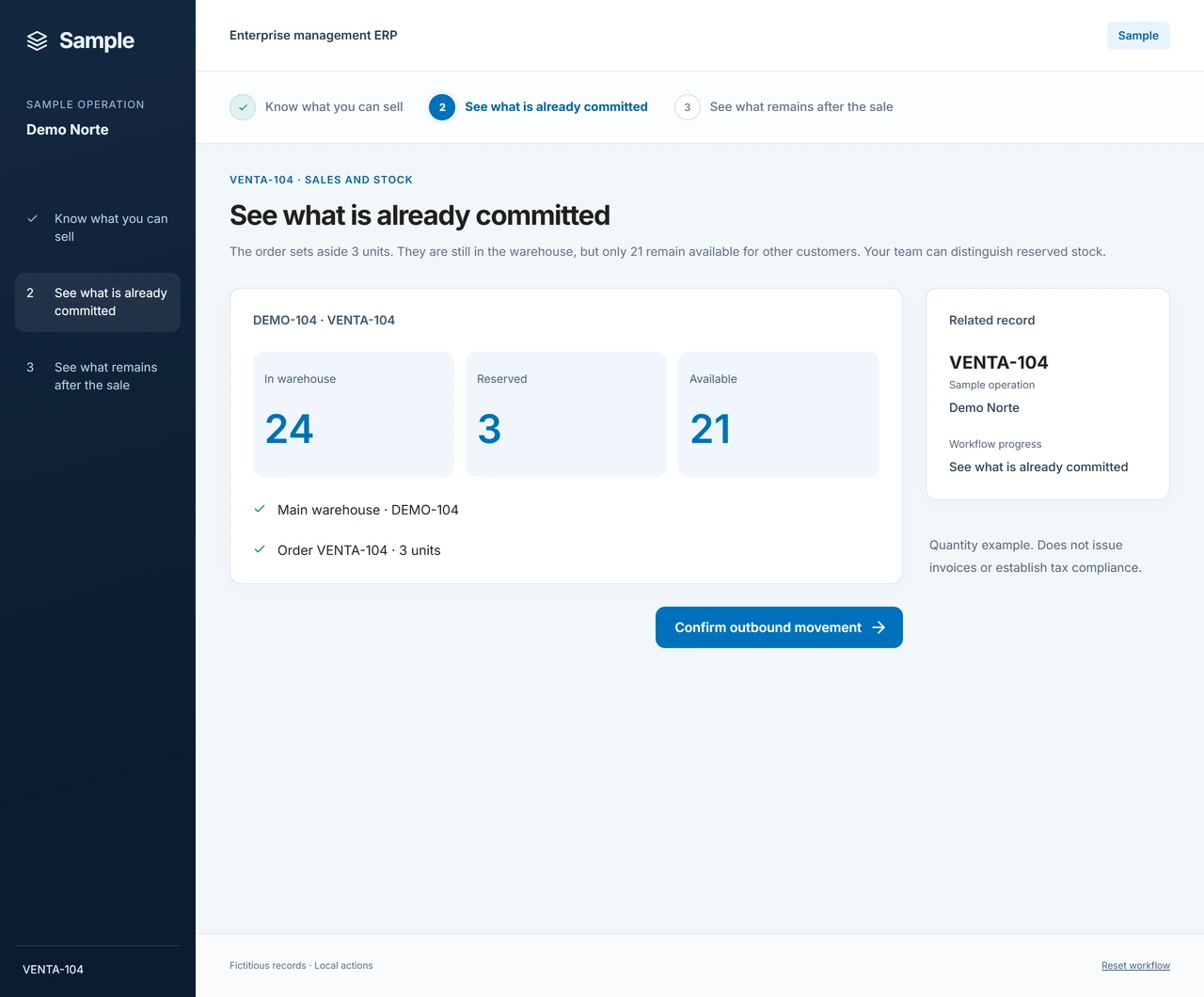Image resolution: width=1204 pixels, height=997 pixels.
Task: Select top stepper label Know what you can sell
Action: point(334,107)
